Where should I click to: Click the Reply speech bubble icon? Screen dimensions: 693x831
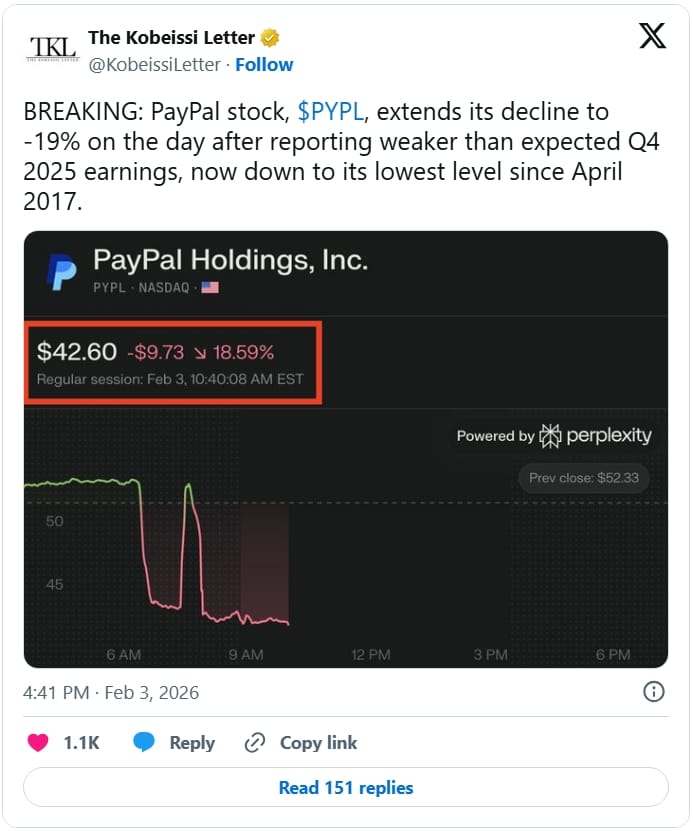click(144, 742)
